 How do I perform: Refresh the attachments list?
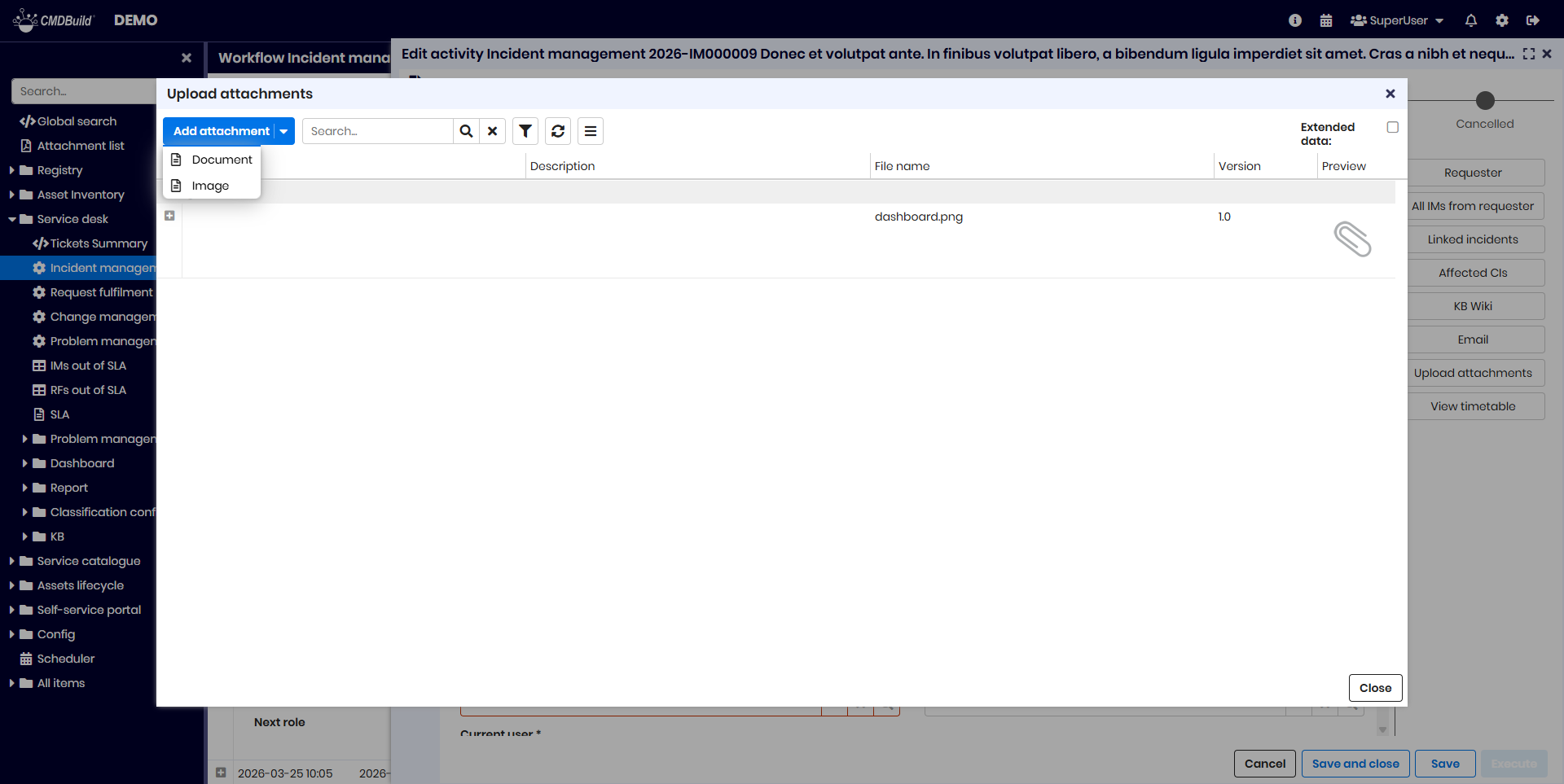558,131
